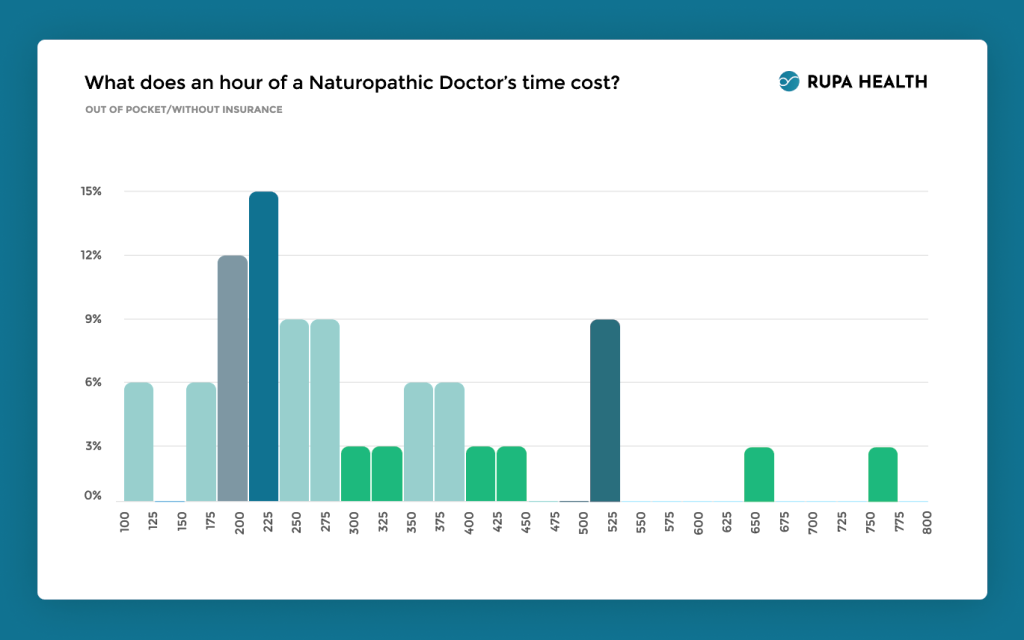
Task: Click the light teal bar between 350 and 375
Action: point(418,442)
